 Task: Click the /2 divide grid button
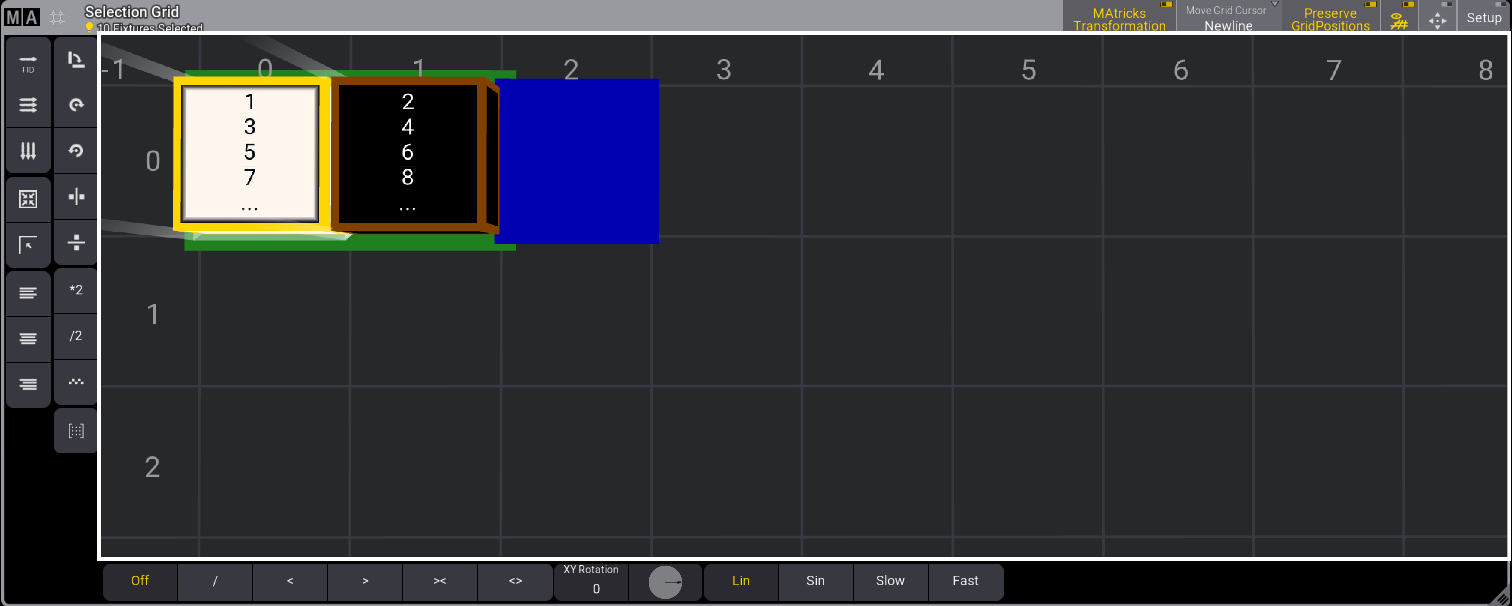pyautogui.click(x=76, y=336)
